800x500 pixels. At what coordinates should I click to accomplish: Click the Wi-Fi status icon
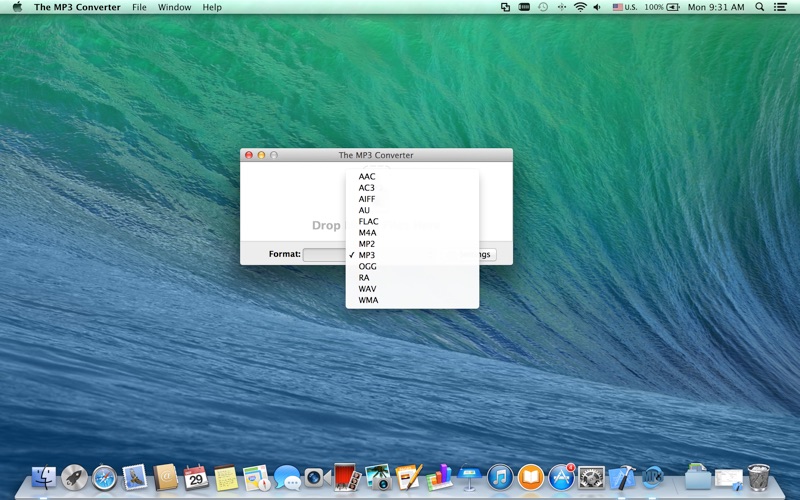580,7
